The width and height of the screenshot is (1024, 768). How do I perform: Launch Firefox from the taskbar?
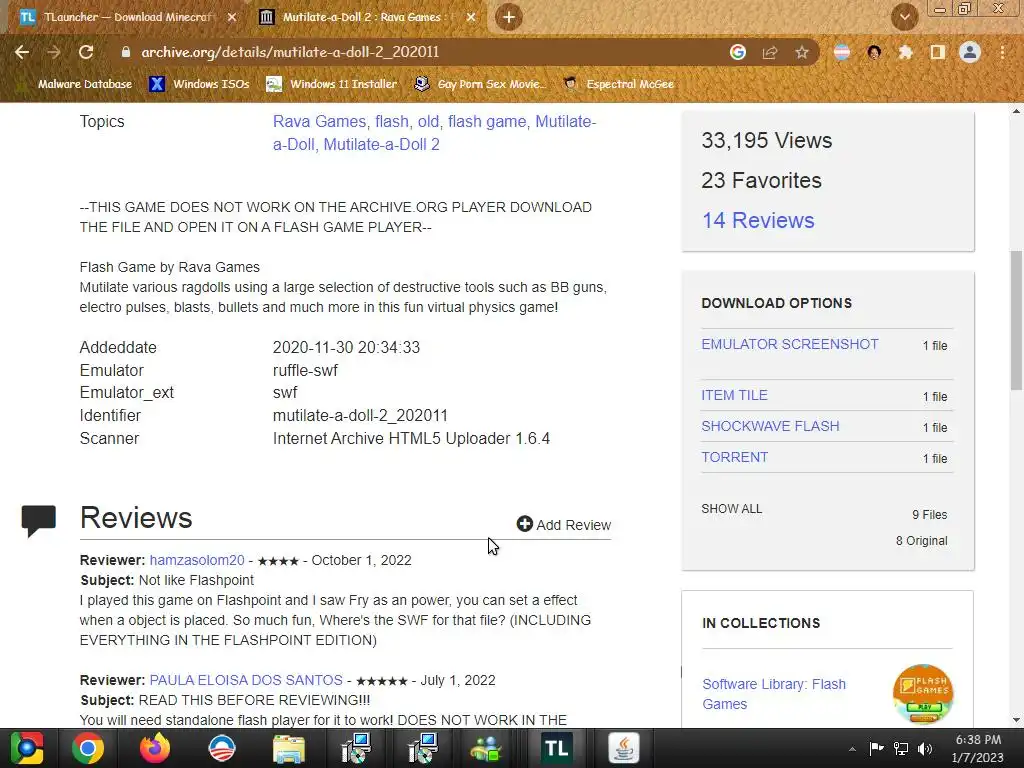click(x=155, y=748)
